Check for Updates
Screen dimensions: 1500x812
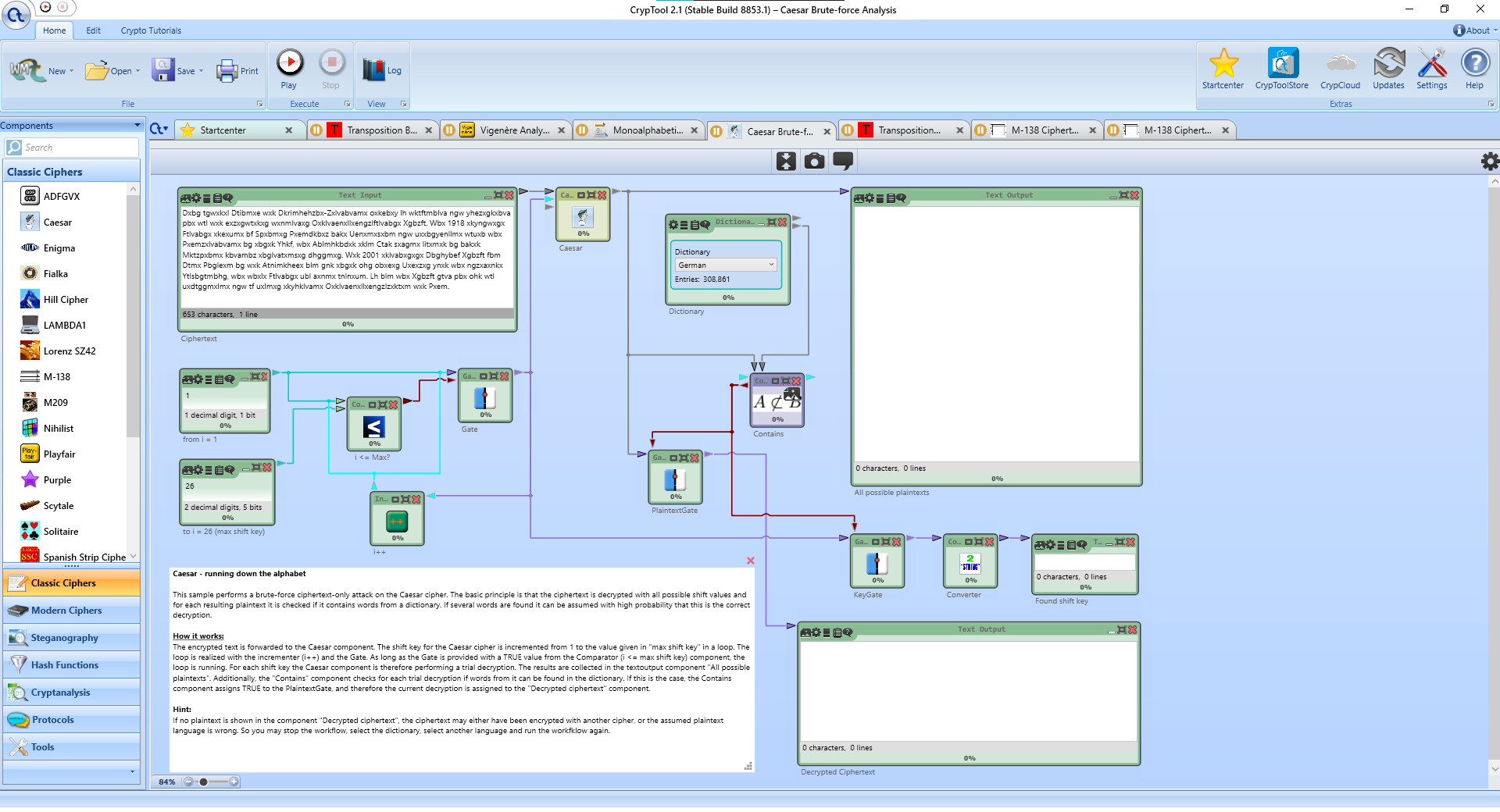click(x=1388, y=69)
